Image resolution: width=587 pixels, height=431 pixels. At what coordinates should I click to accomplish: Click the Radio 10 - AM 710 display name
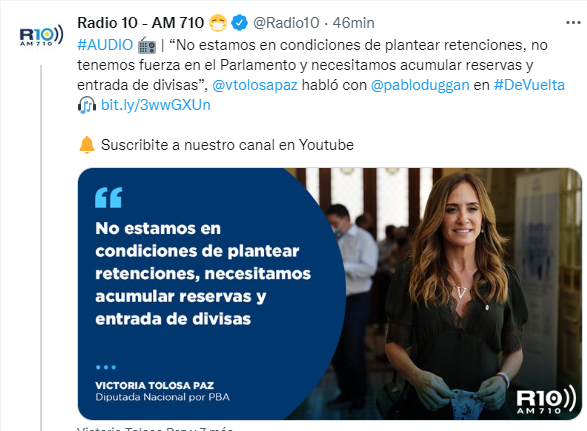pos(140,23)
